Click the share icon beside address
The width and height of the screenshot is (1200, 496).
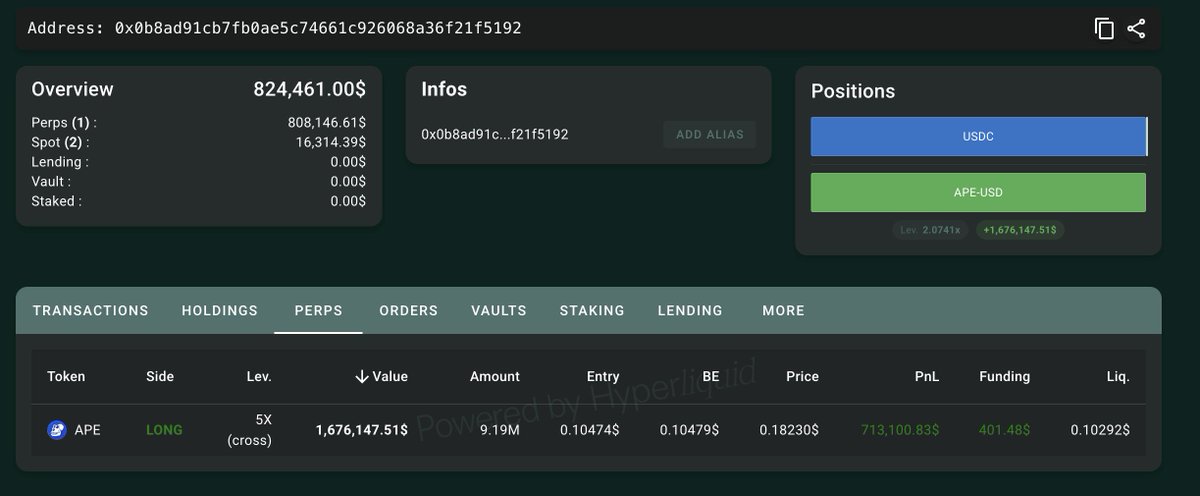click(x=1136, y=28)
